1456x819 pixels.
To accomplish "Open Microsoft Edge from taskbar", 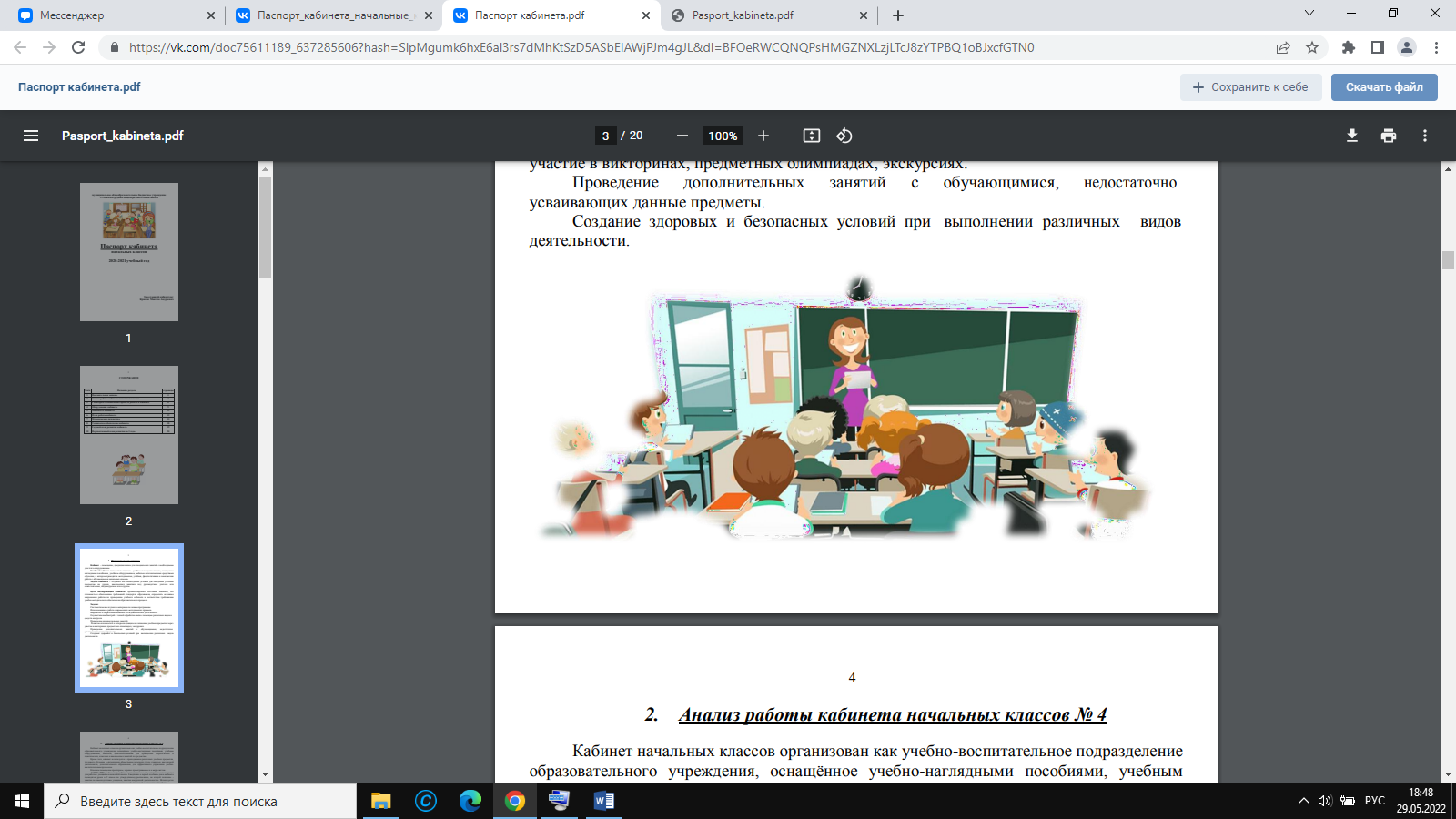I will pos(470,801).
